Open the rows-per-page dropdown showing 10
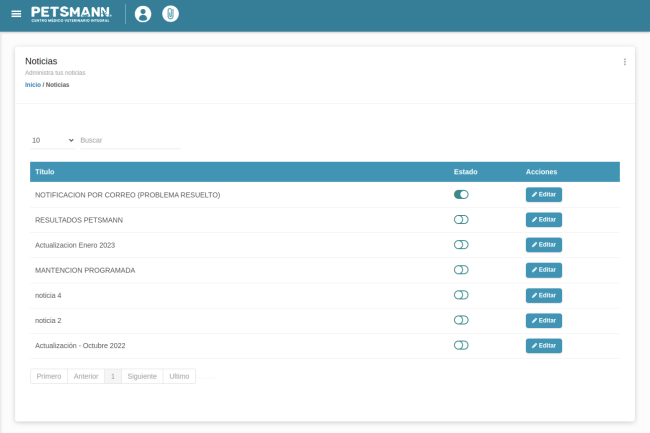650x433 pixels. click(x=52, y=140)
